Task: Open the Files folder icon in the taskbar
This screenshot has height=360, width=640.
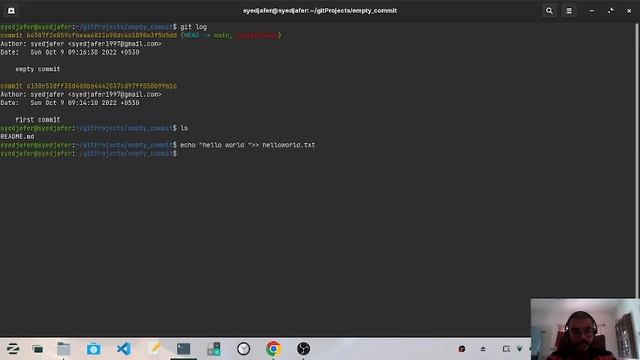Action: pyautogui.click(x=64, y=349)
